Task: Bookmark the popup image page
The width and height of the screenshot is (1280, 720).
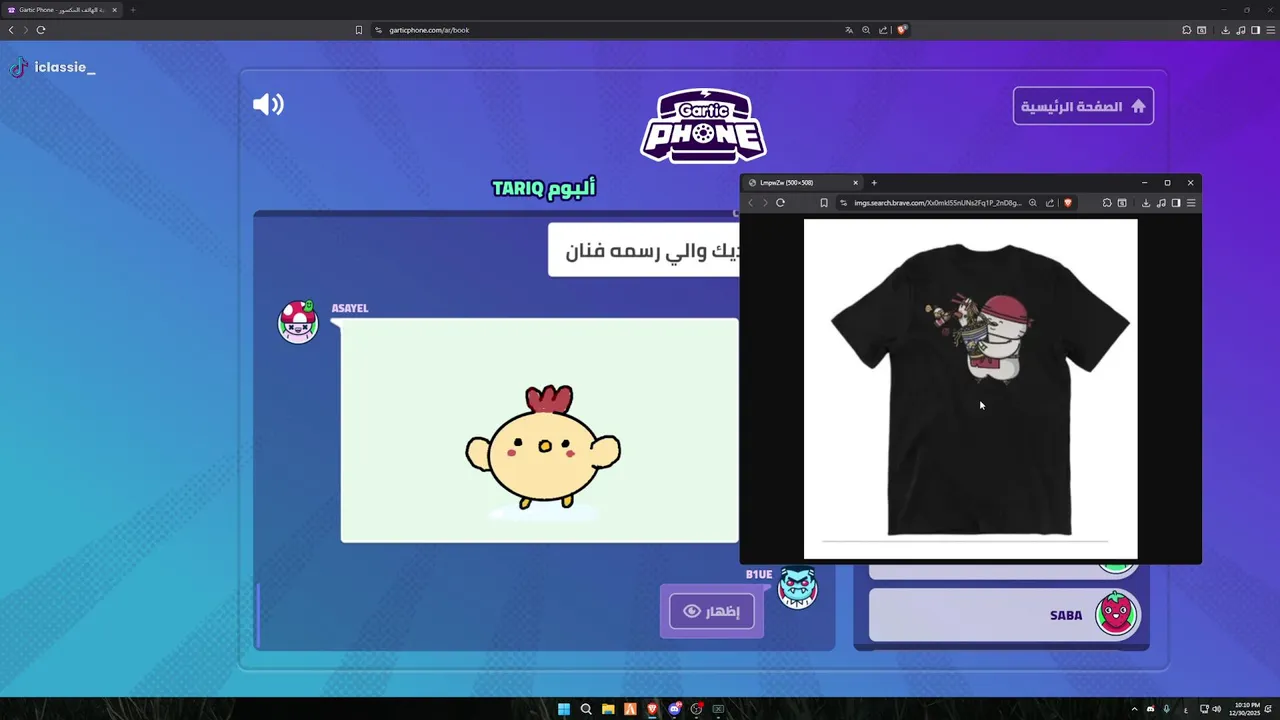Action: 823,203
